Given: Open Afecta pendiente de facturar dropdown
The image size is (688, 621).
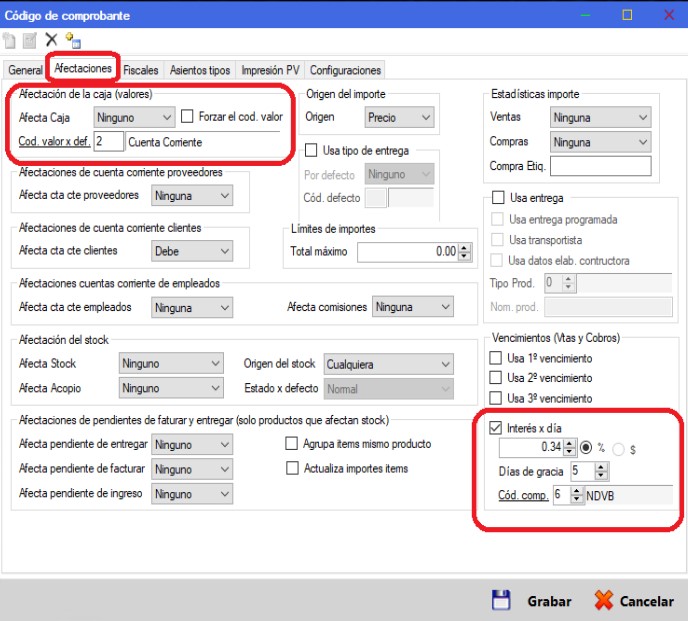Looking at the screenshot, I should (x=192, y=469).
